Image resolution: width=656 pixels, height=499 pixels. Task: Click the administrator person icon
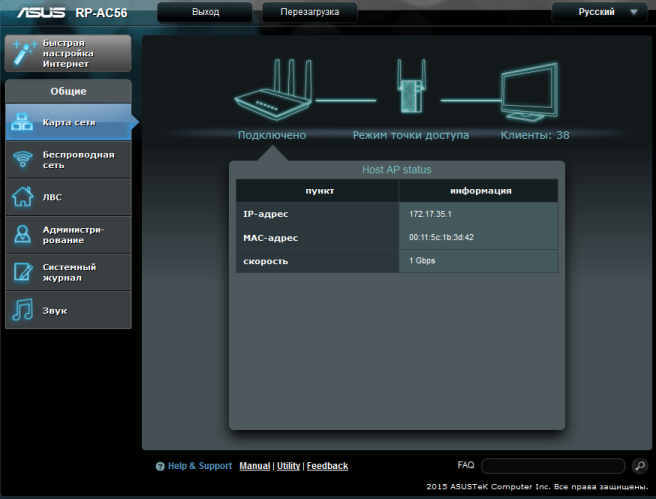23,234
